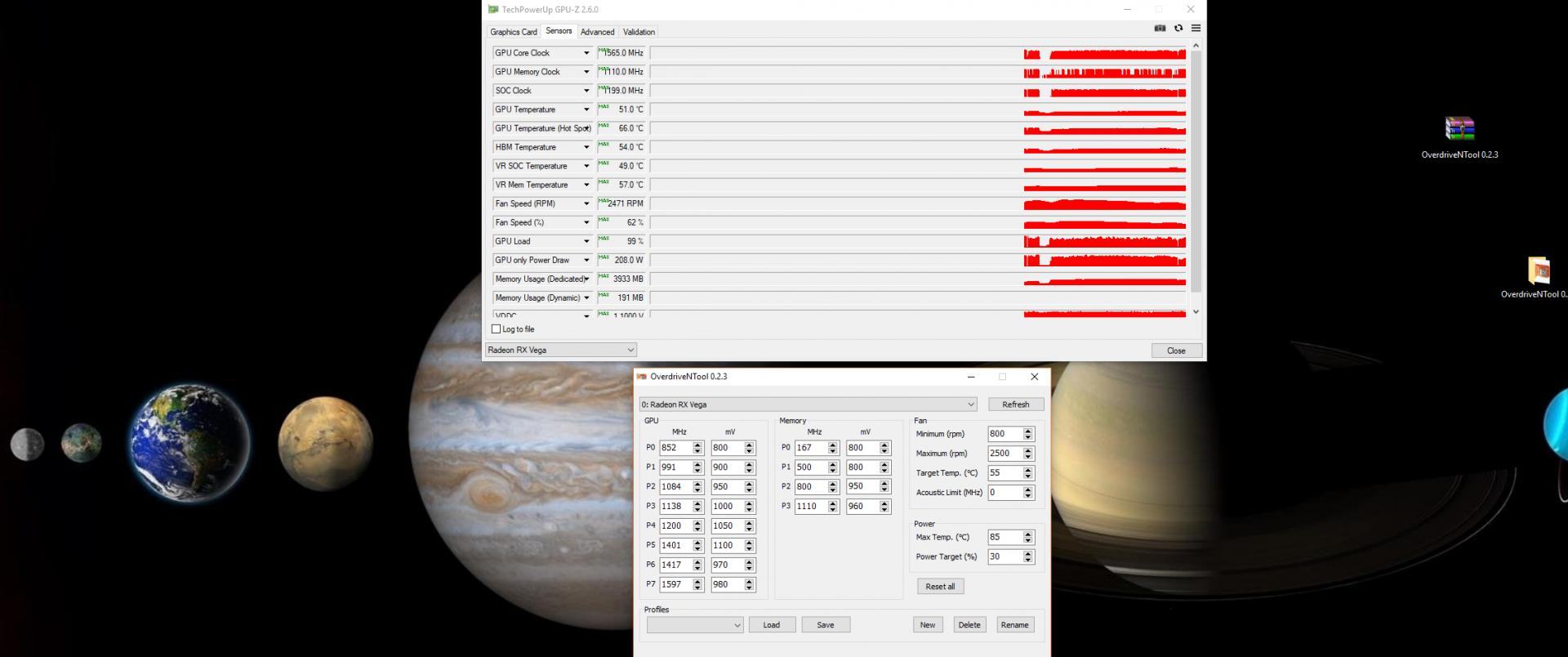Image resolution: width=1568 pixels, height=657 pixels.
Task: Click the Load profile button
Action: [x=772, y=625]
